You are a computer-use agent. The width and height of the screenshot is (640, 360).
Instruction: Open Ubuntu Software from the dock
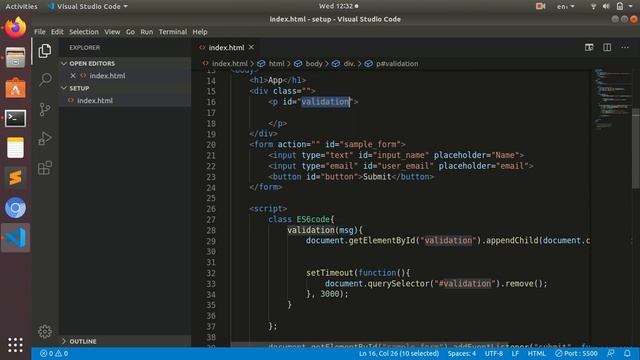[x=16, y=88]
